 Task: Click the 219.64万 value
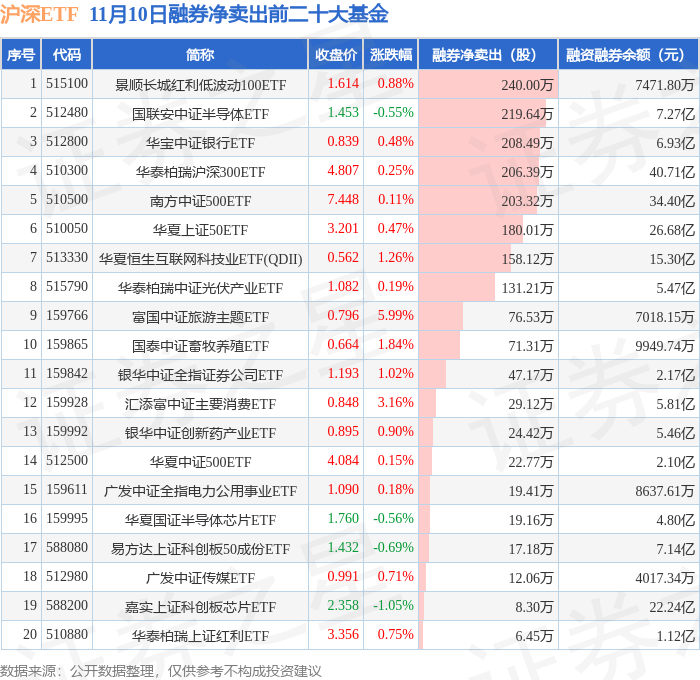527,114
